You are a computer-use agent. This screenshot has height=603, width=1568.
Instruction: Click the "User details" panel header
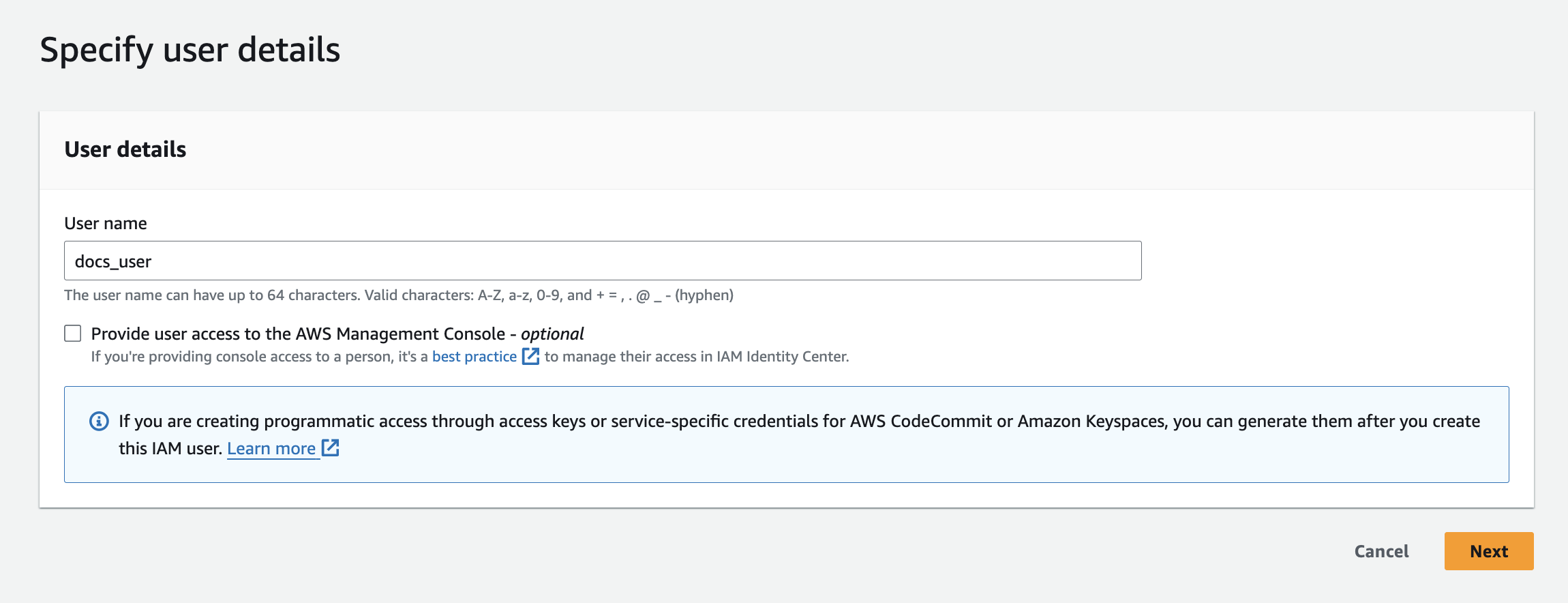(125, 149)
